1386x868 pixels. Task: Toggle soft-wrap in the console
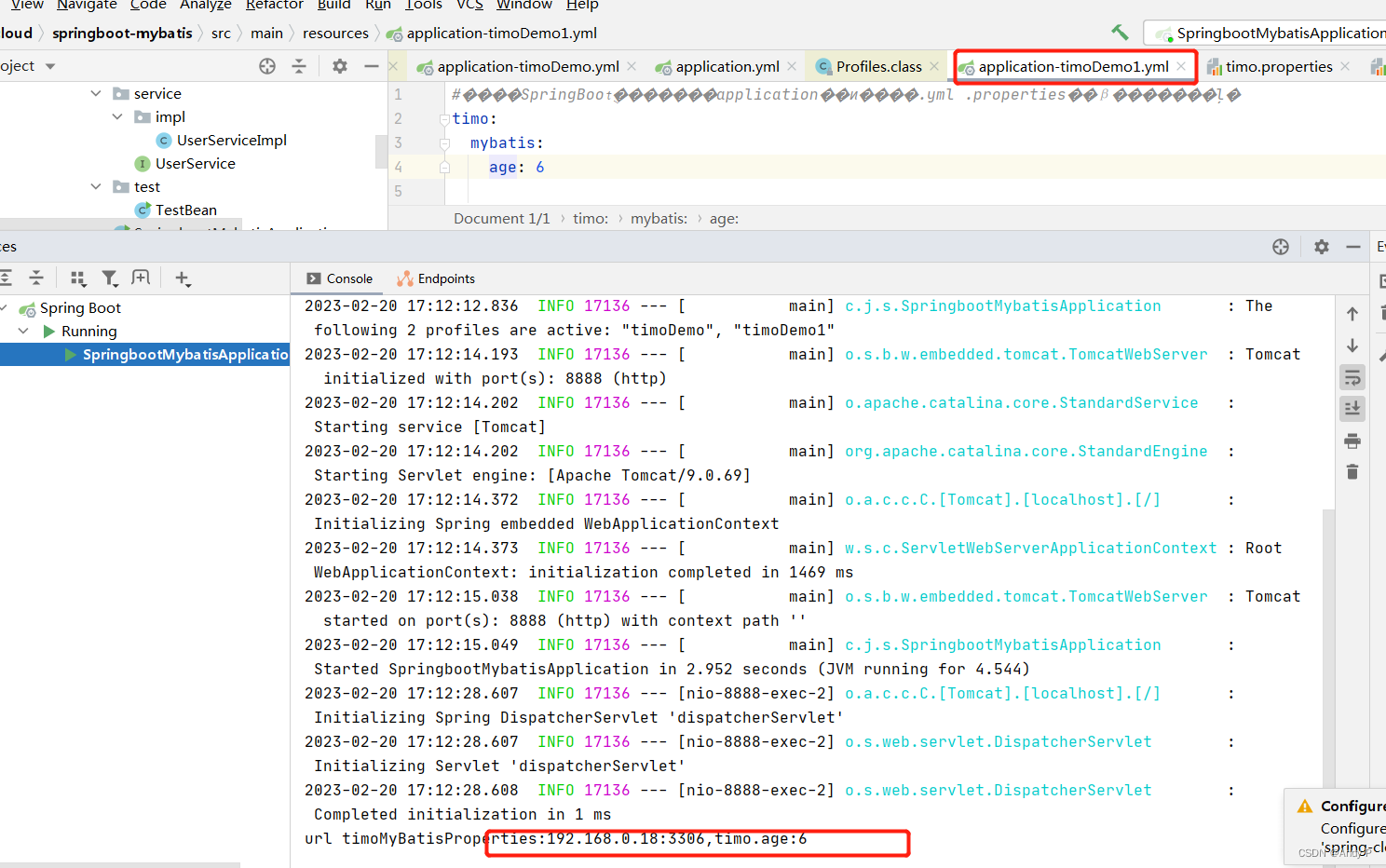coord(1352,377)
